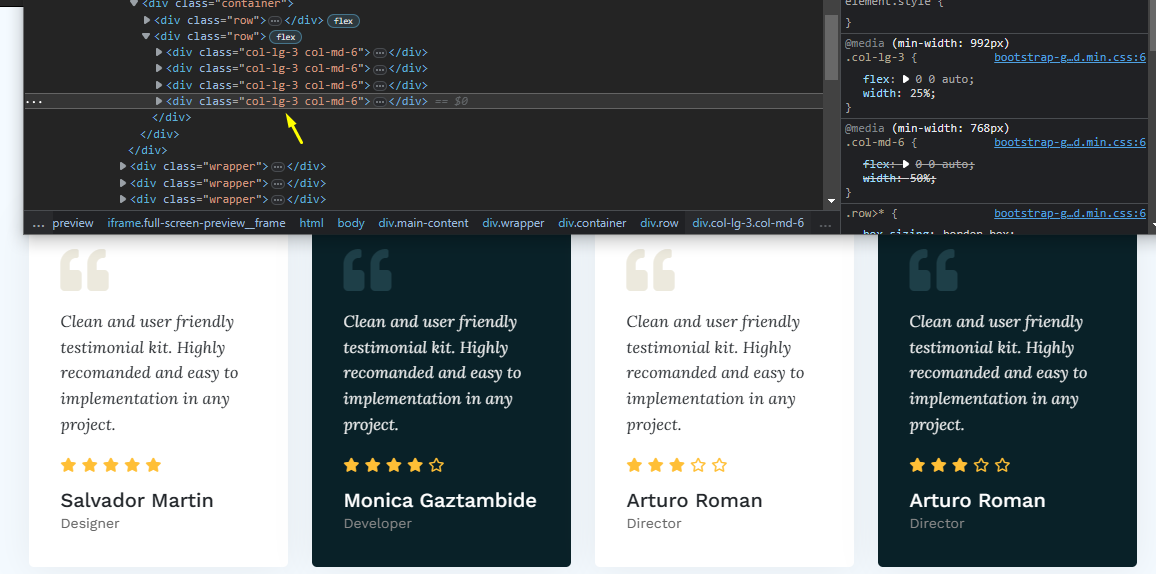This screenshot has width=1156, height=574.
Task: Collapse the expanded div class="row" node
Action: (x=147, y=36)
